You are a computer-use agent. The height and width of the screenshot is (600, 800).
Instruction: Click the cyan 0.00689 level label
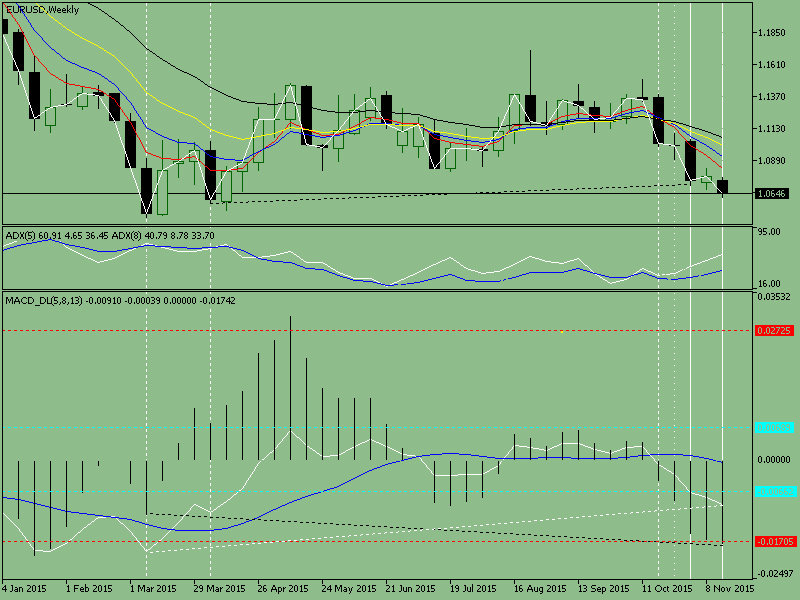[x=774, y=428]
